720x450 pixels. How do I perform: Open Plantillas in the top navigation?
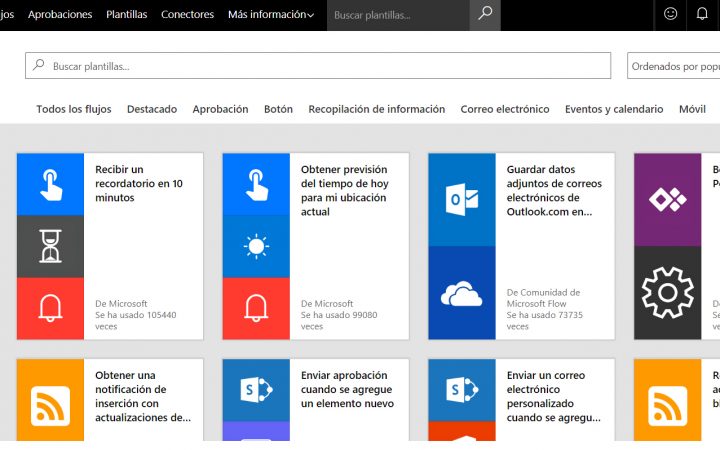tap(127, 15)
